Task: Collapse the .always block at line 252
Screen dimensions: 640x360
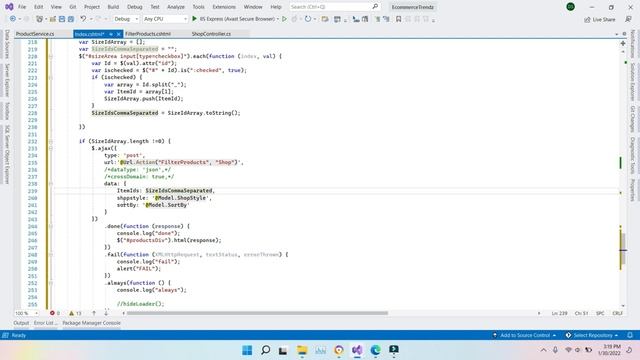Action: (x=51, y=282)
